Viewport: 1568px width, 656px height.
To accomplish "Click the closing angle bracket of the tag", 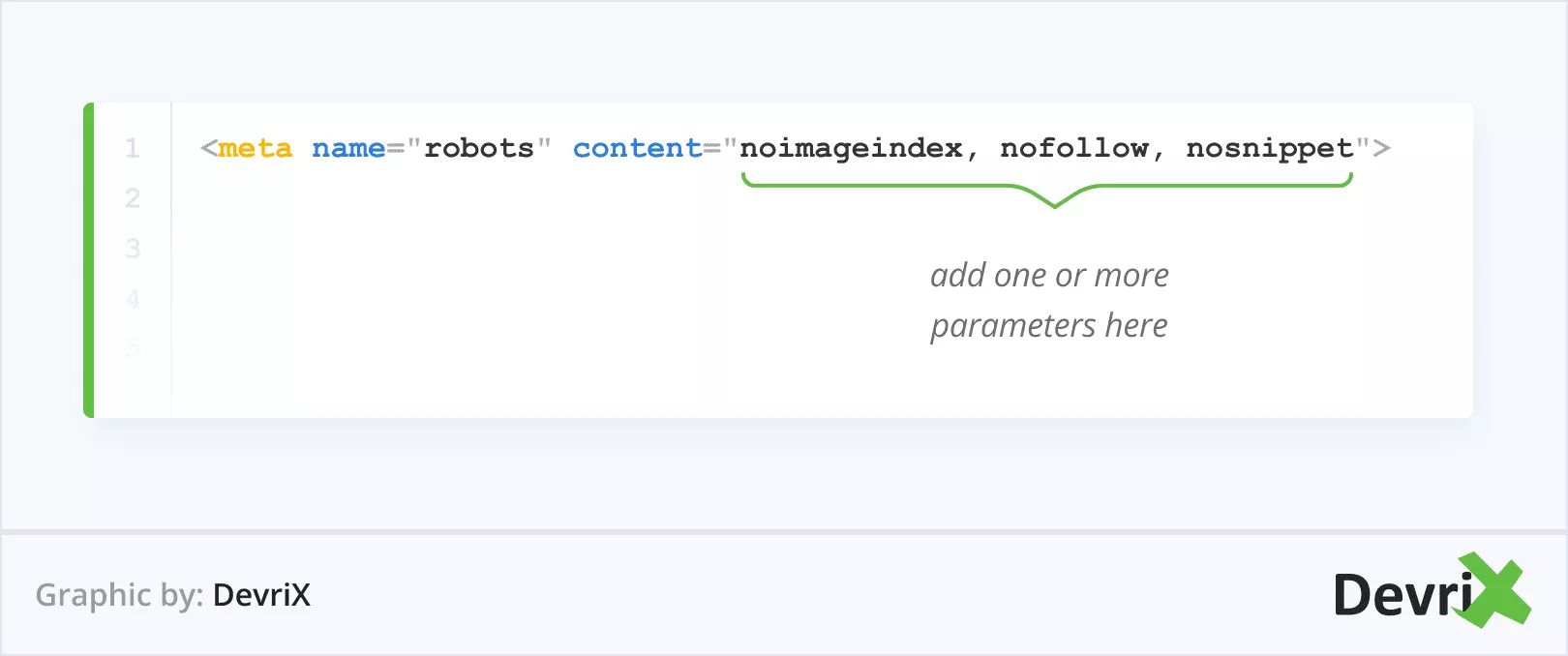I will click(x=1382, y=149).
